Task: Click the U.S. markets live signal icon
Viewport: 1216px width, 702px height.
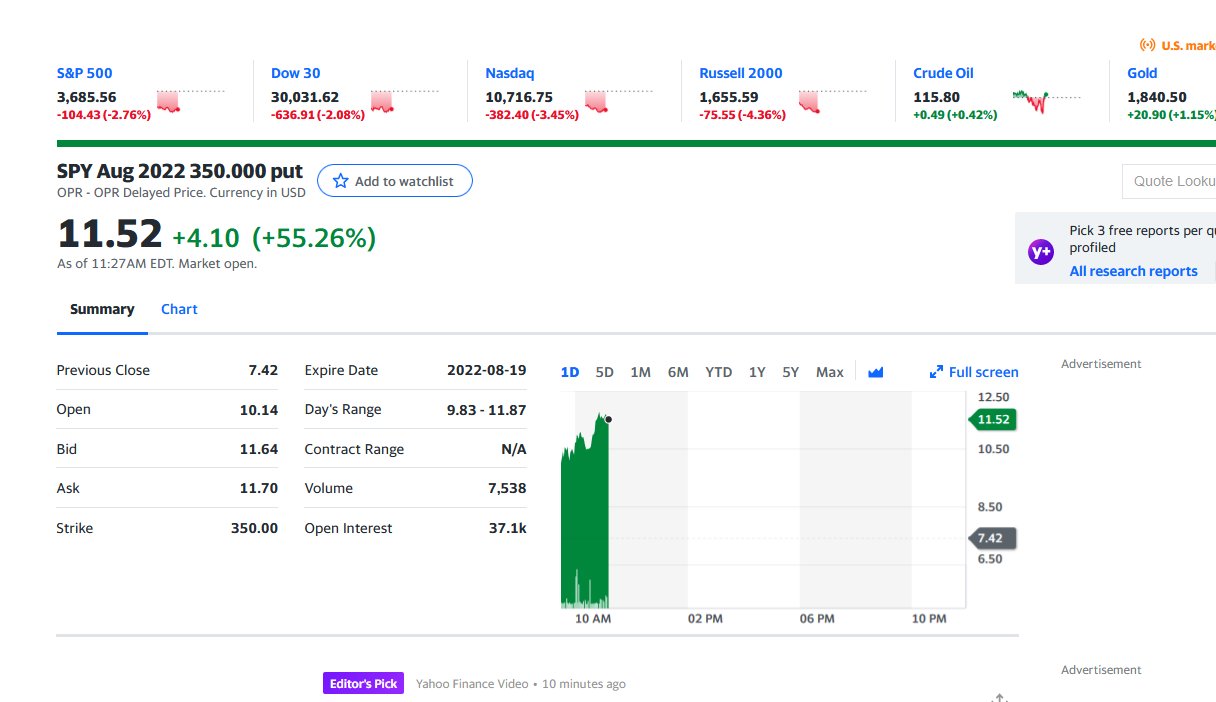Action: pos(1148,45)
